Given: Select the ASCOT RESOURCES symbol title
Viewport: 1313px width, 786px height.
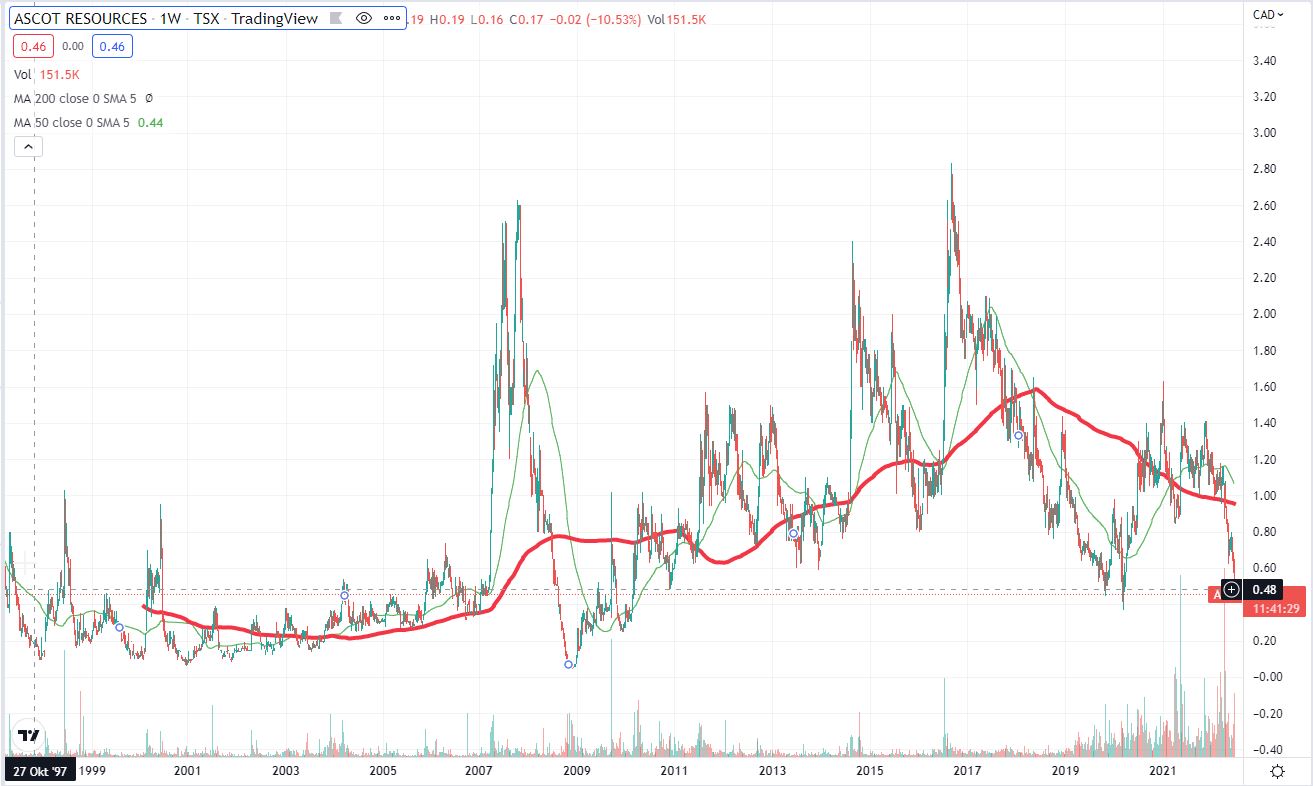Looking at the screenshot, I should 82,18.
